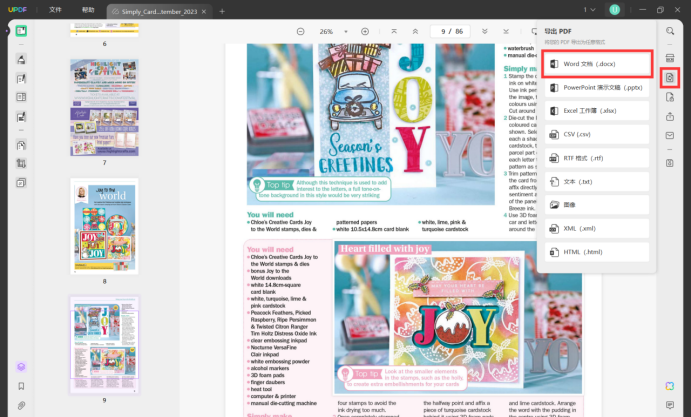The height and width of the screenshot is (417, 691).
Task: Click the Save as other icon
Action: click(x=670, y=163)
